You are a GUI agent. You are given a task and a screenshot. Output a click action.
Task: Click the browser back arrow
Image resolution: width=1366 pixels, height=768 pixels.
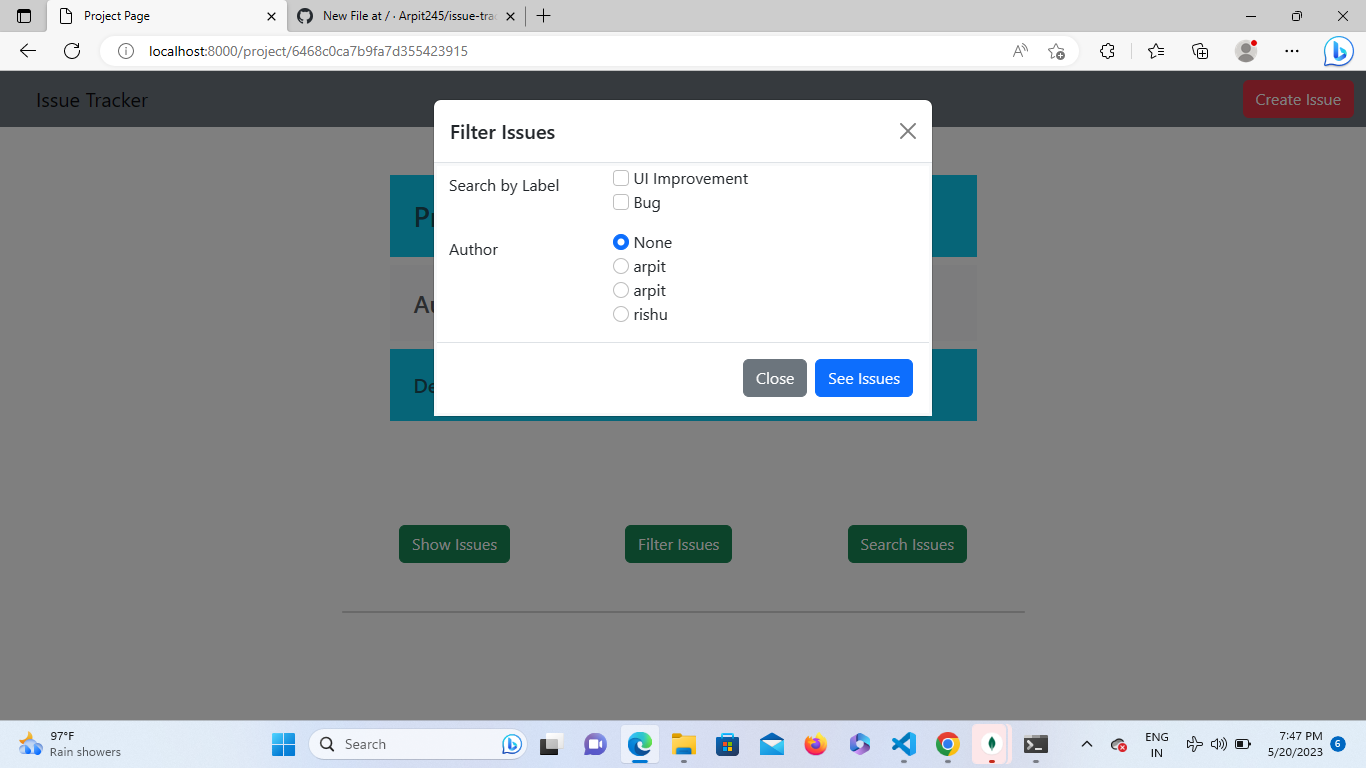pyautogui.click(x=26, y=51)
